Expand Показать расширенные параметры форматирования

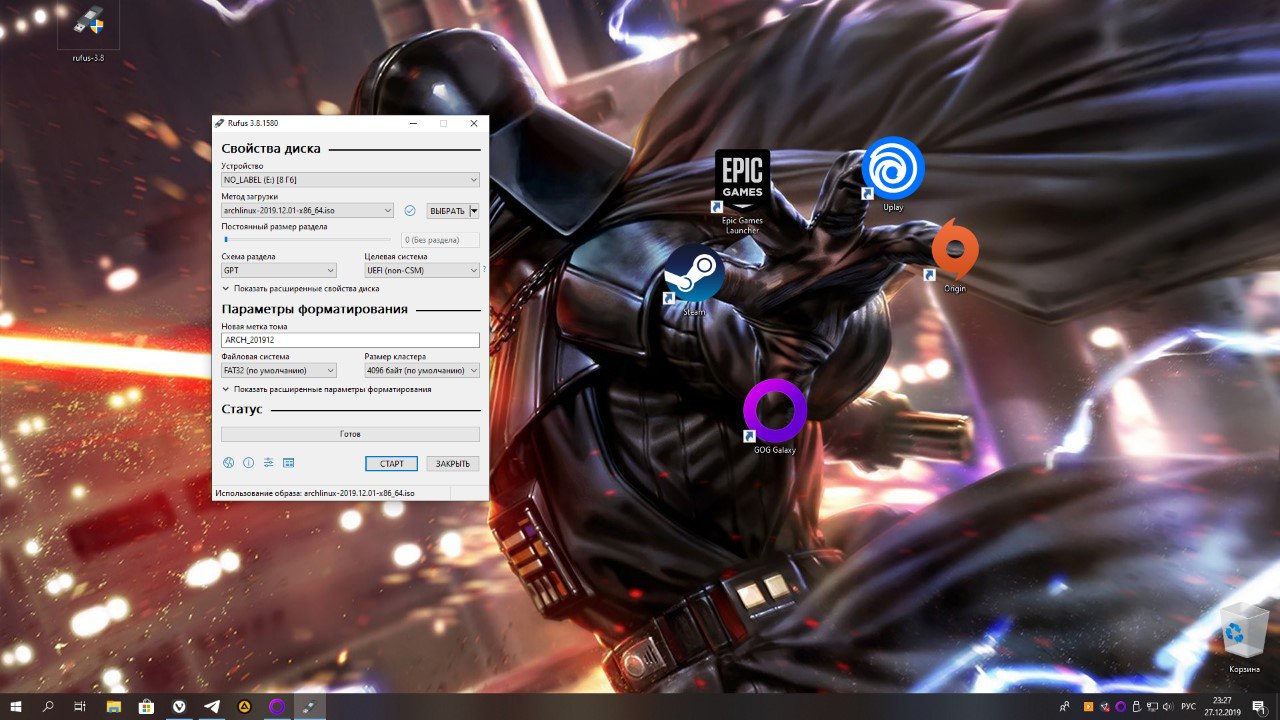tap(326, 389)
